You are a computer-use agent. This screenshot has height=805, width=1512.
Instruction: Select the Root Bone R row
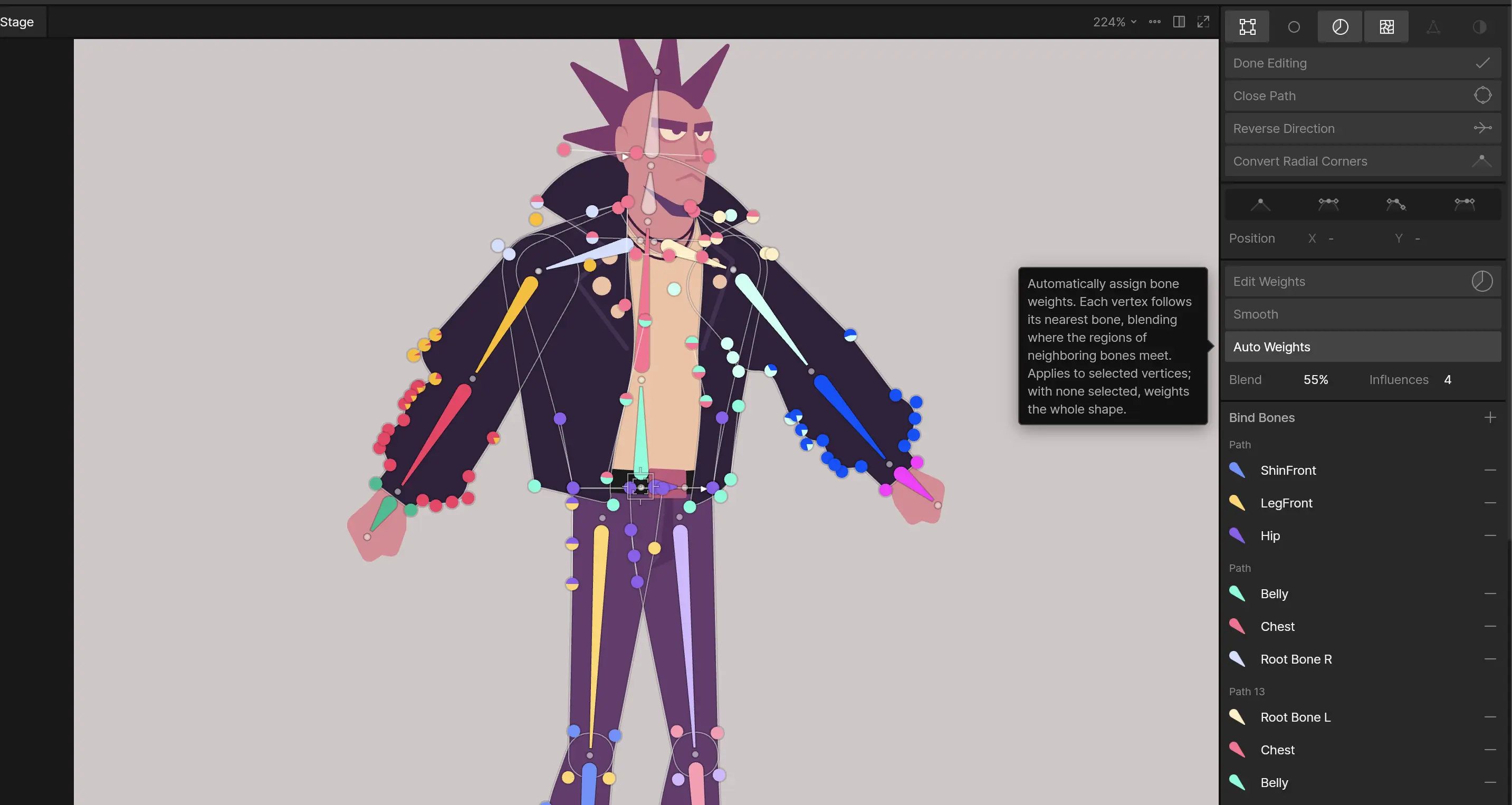(1363, 659)
